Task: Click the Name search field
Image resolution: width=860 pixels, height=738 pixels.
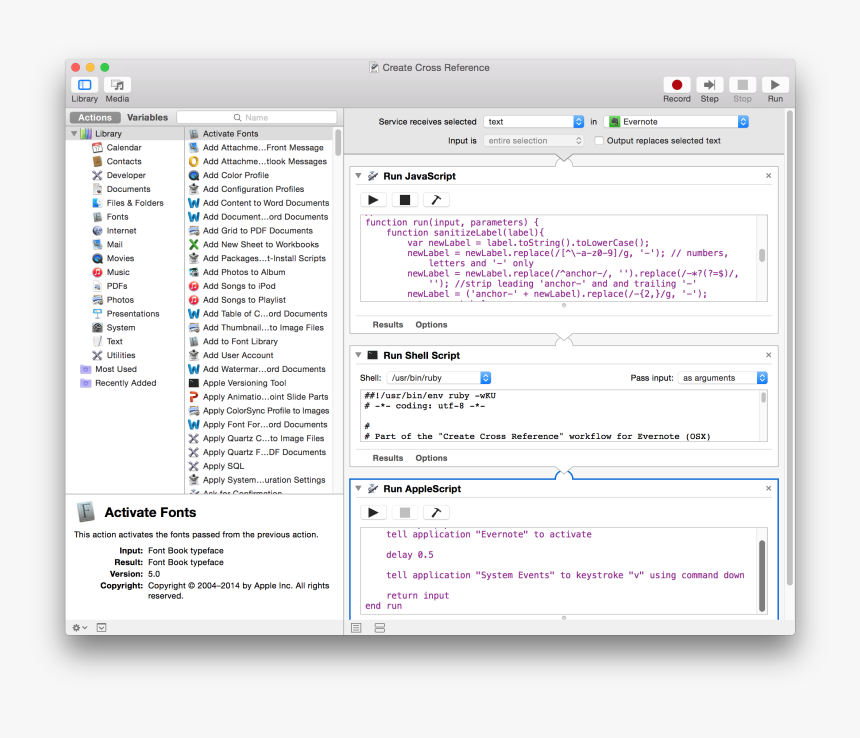Action: pos(257,117)
